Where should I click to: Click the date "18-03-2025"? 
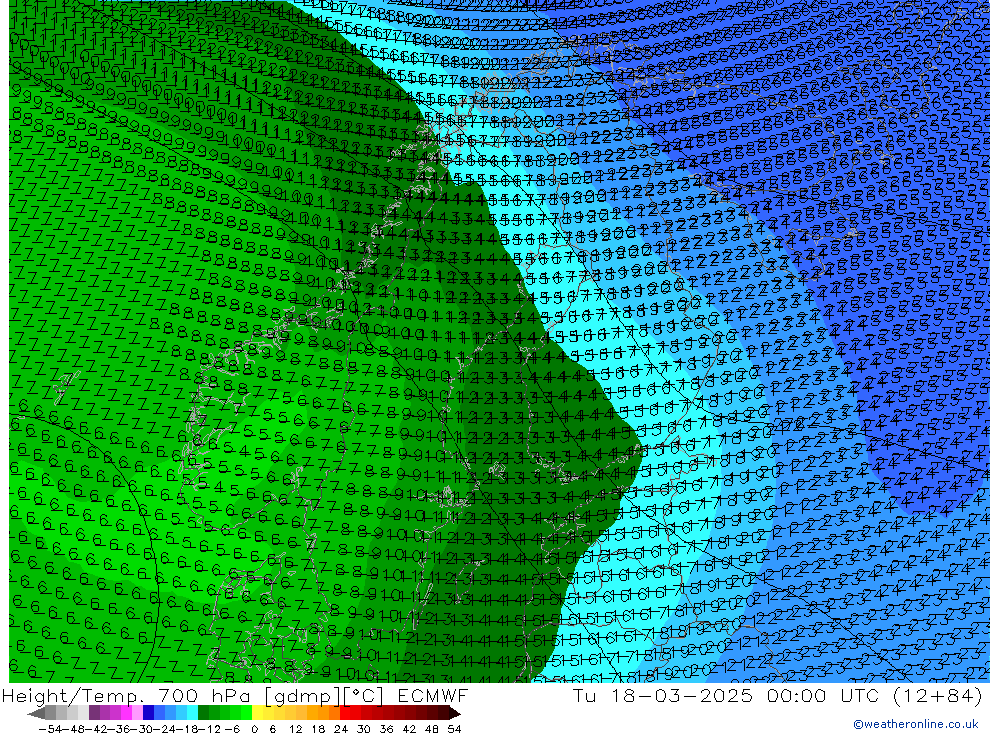coord(682,696)
